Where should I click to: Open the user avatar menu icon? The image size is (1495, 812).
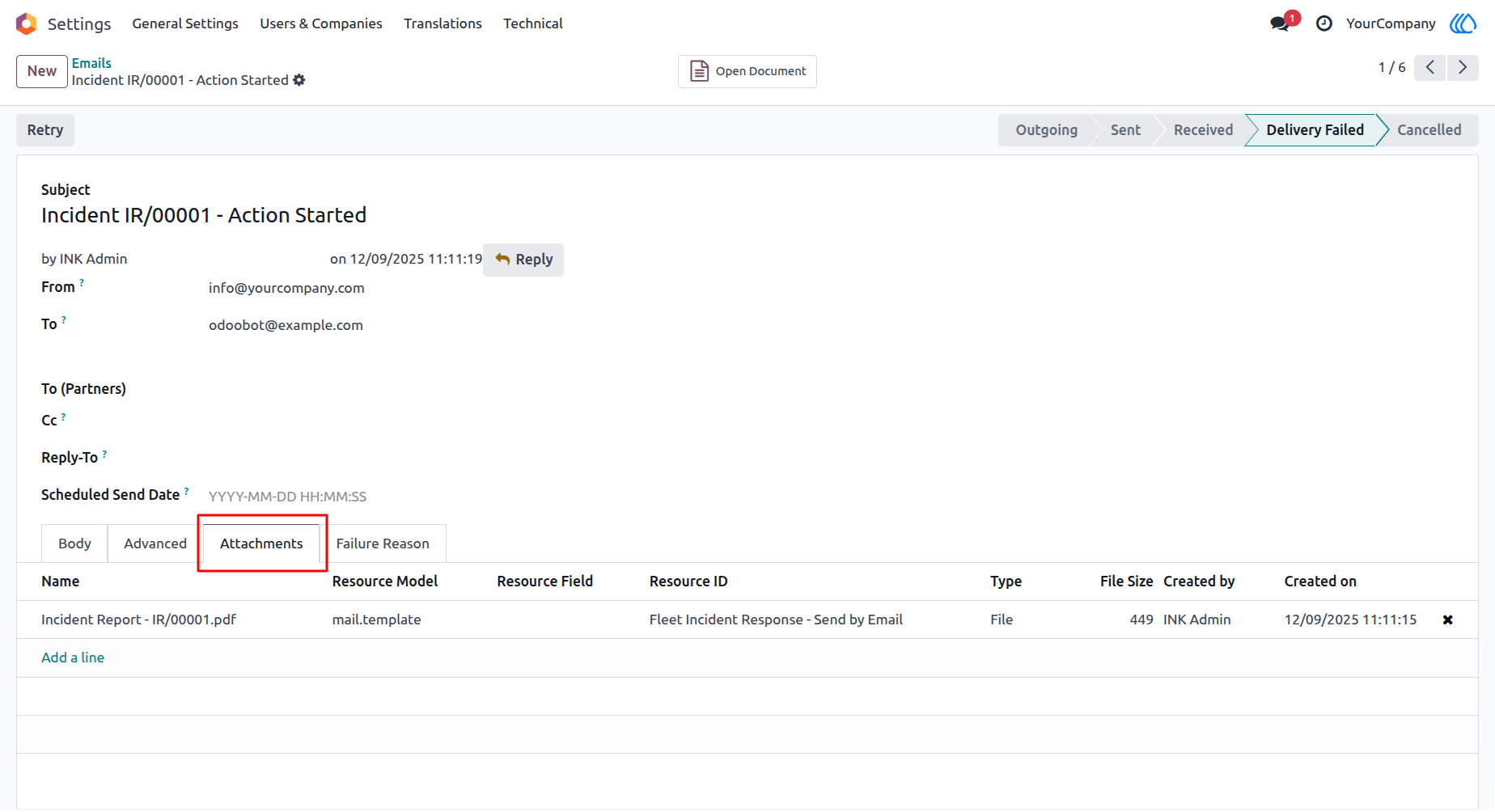click(1463, 23)
